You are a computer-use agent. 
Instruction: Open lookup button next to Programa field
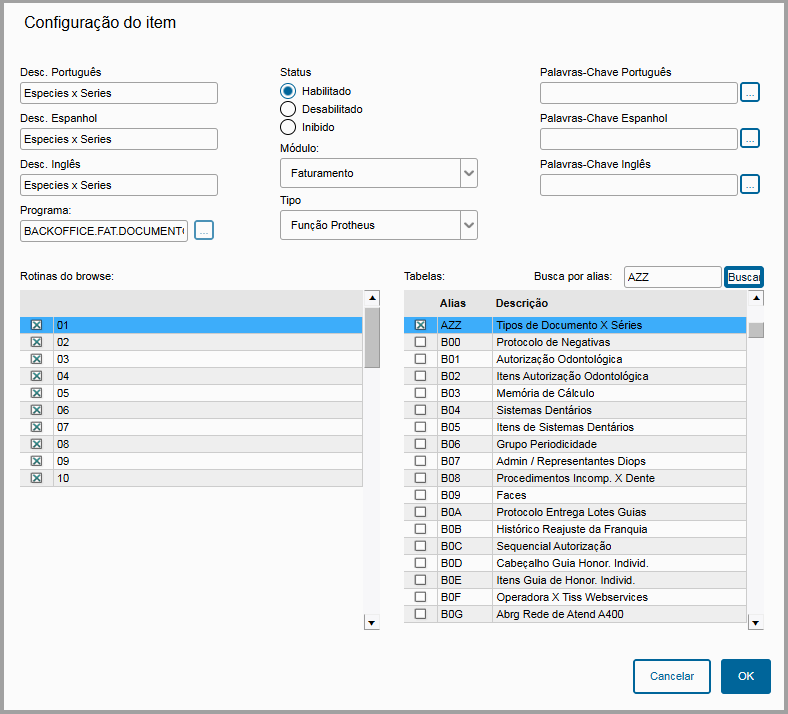[x=204, y=231]
